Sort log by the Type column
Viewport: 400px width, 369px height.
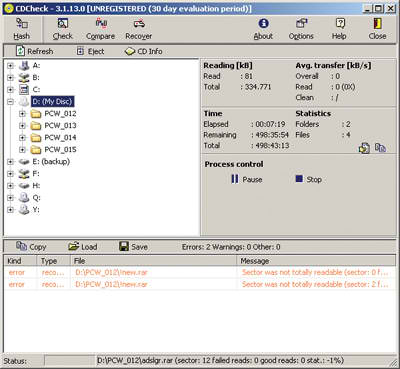click(54, 261)
